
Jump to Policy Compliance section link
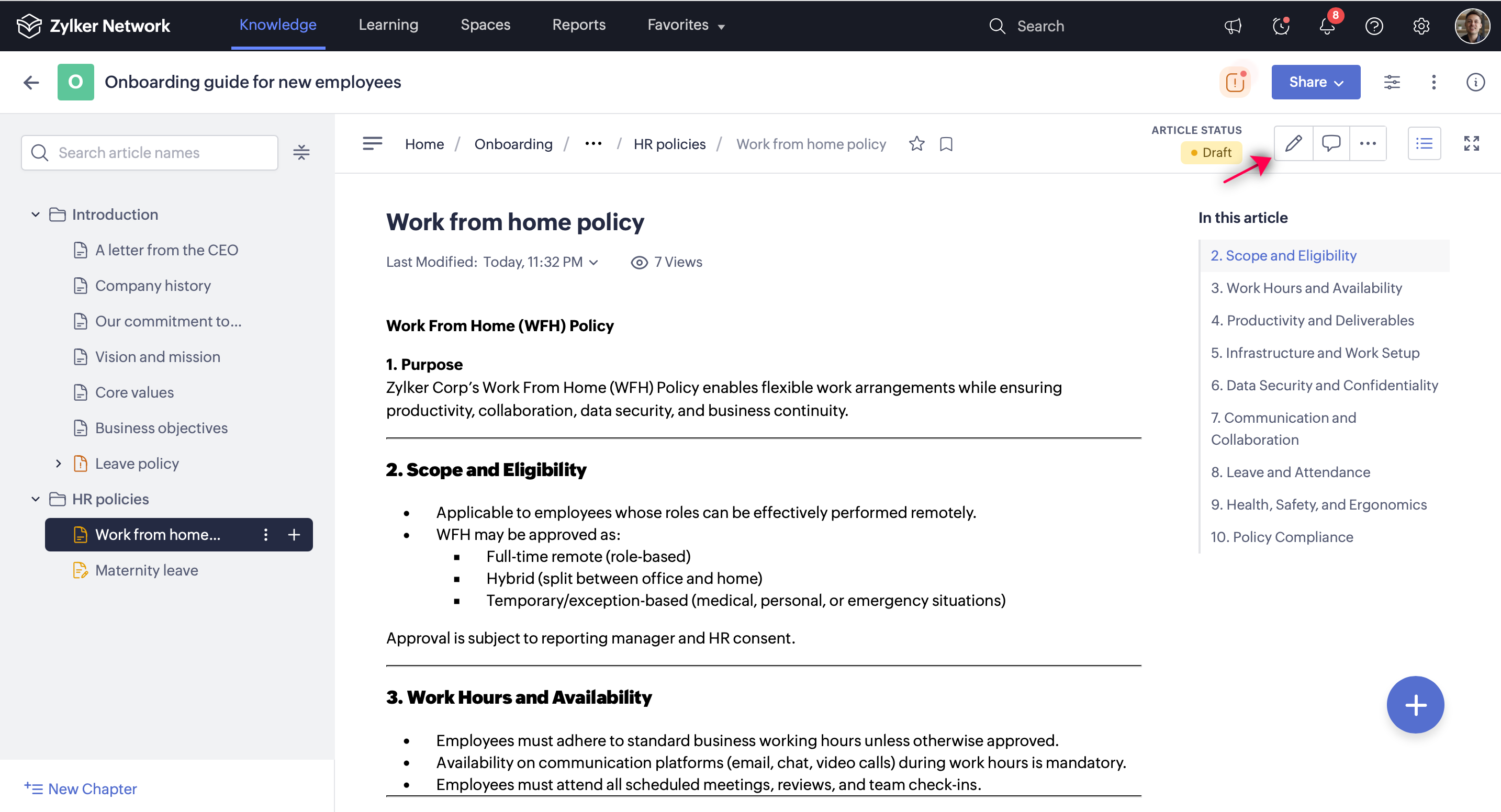tap(1281, 536)
